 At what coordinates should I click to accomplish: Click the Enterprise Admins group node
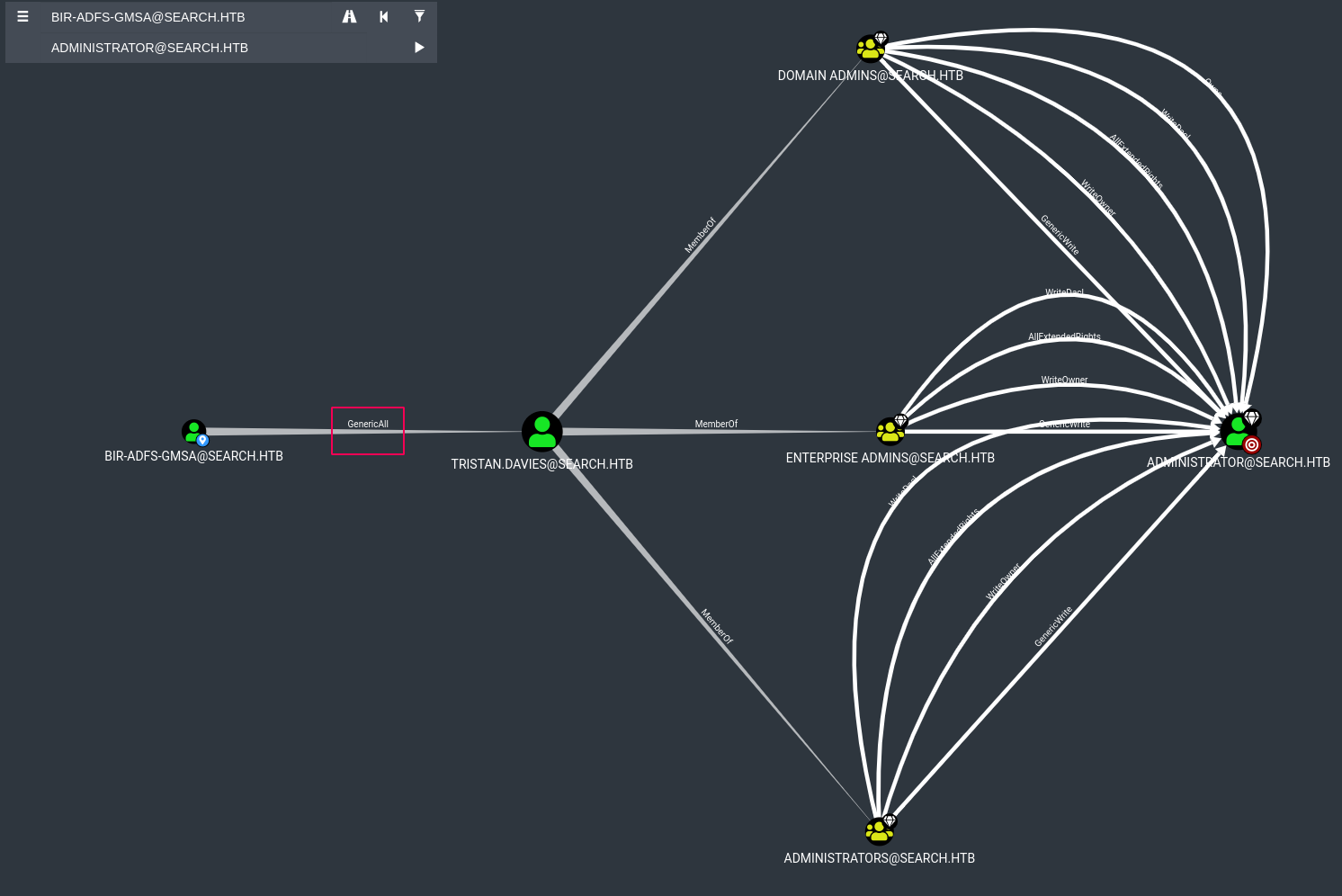890,431
